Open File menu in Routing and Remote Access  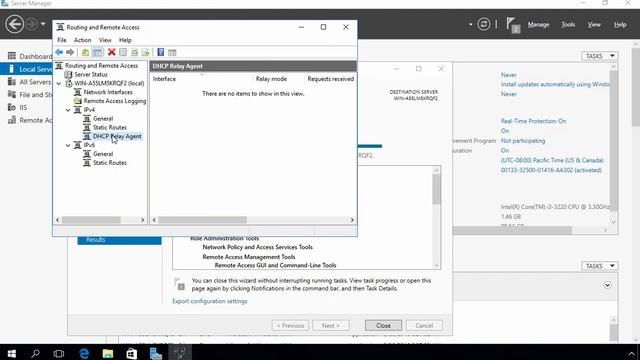click(62, 40)
